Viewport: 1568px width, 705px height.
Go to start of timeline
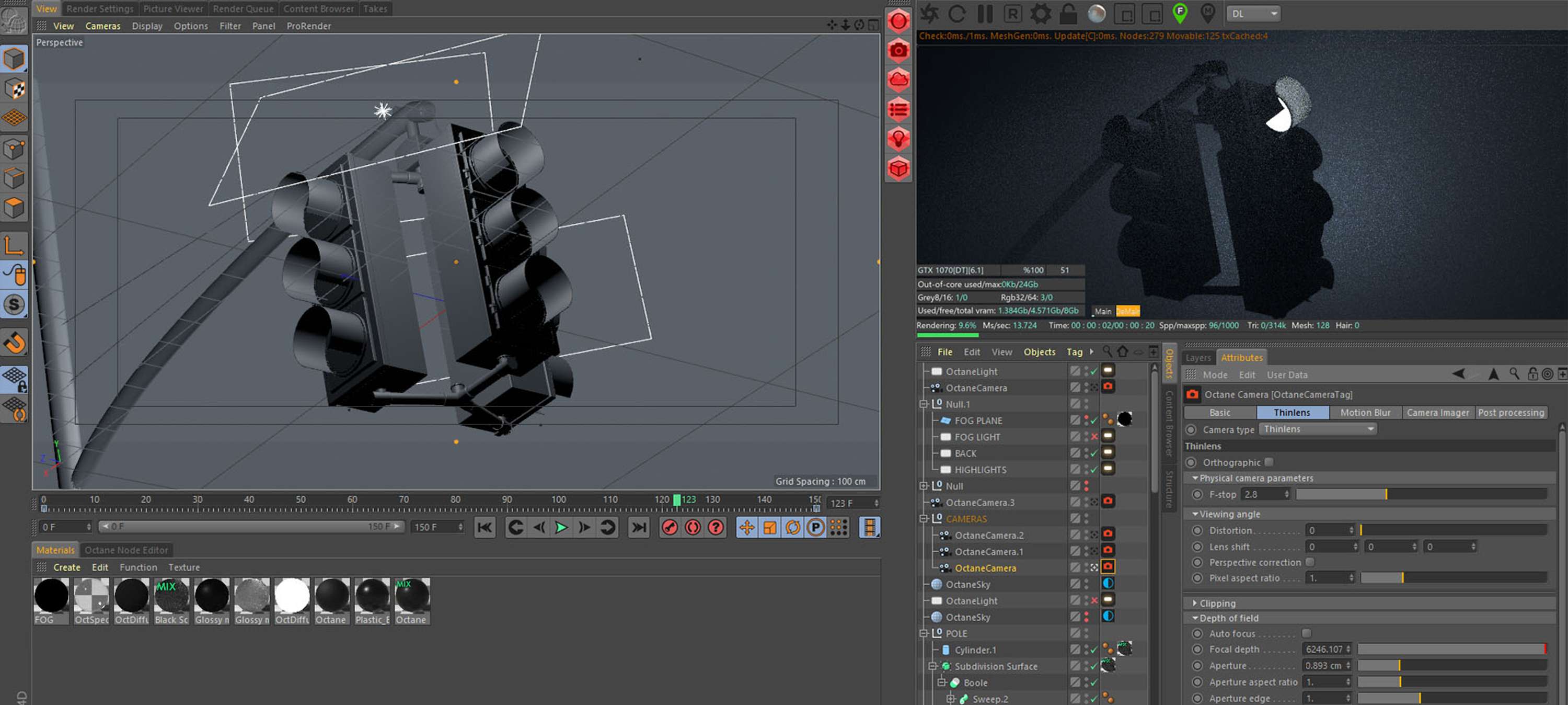[485, 527]
